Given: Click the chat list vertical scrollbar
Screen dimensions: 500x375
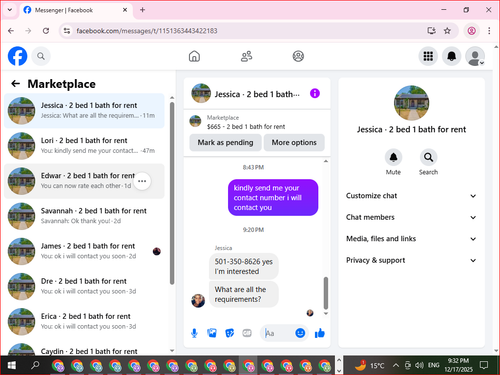Looking at the screenshot, I should (x=172, y=193).
